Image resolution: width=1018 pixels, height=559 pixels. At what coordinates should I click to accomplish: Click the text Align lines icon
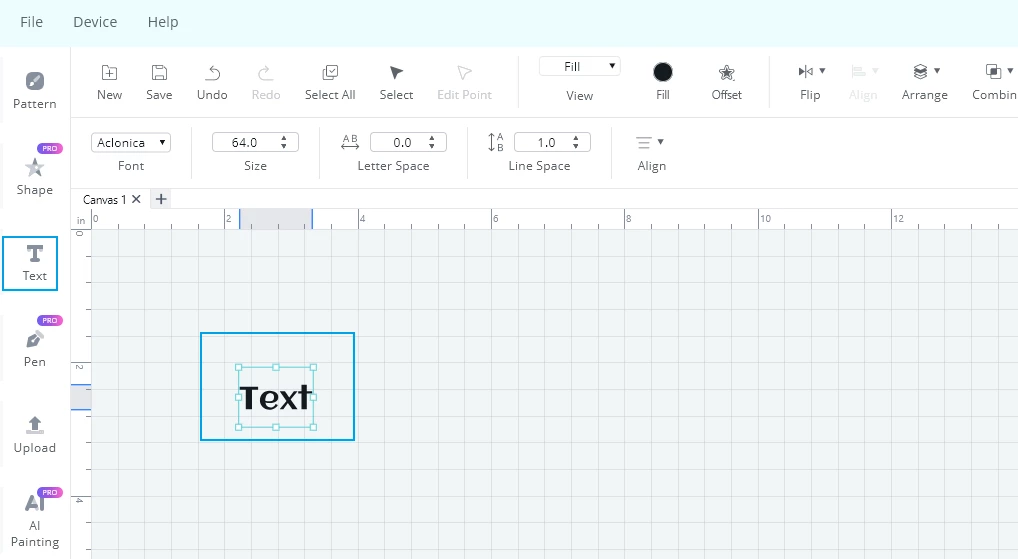click(643, 142)
